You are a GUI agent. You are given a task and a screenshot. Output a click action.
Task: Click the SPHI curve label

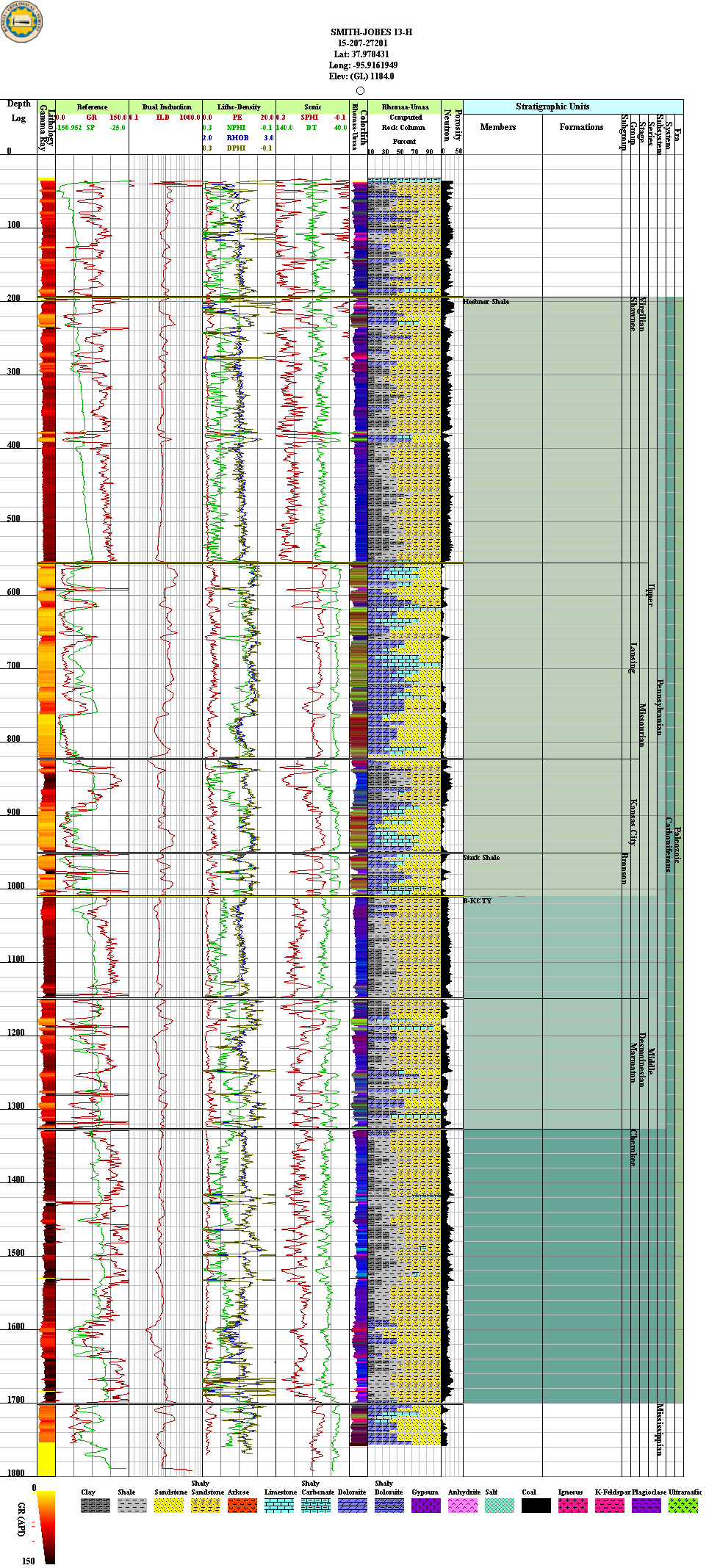coord(309,118)
